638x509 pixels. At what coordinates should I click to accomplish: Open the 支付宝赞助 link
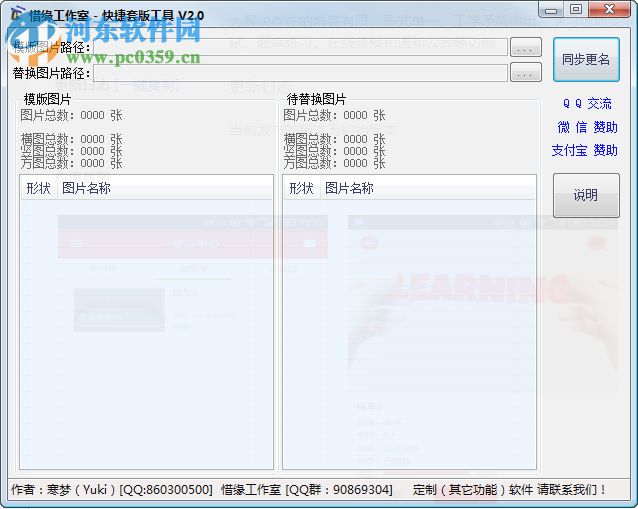[x=585, y=151]
